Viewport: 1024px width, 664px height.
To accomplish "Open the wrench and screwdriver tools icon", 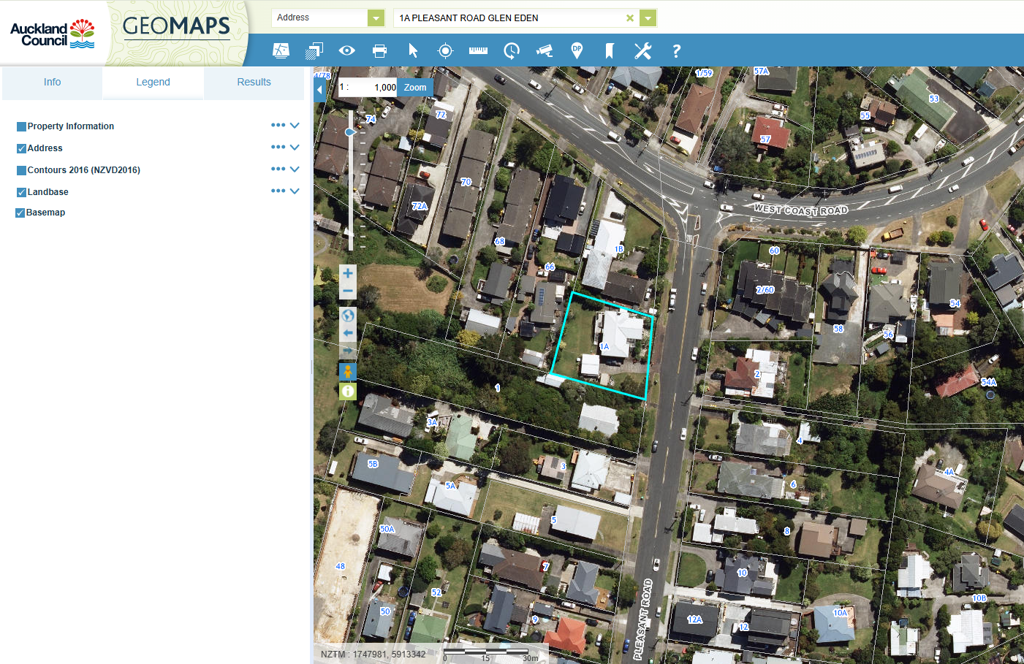I will [643, 51].
